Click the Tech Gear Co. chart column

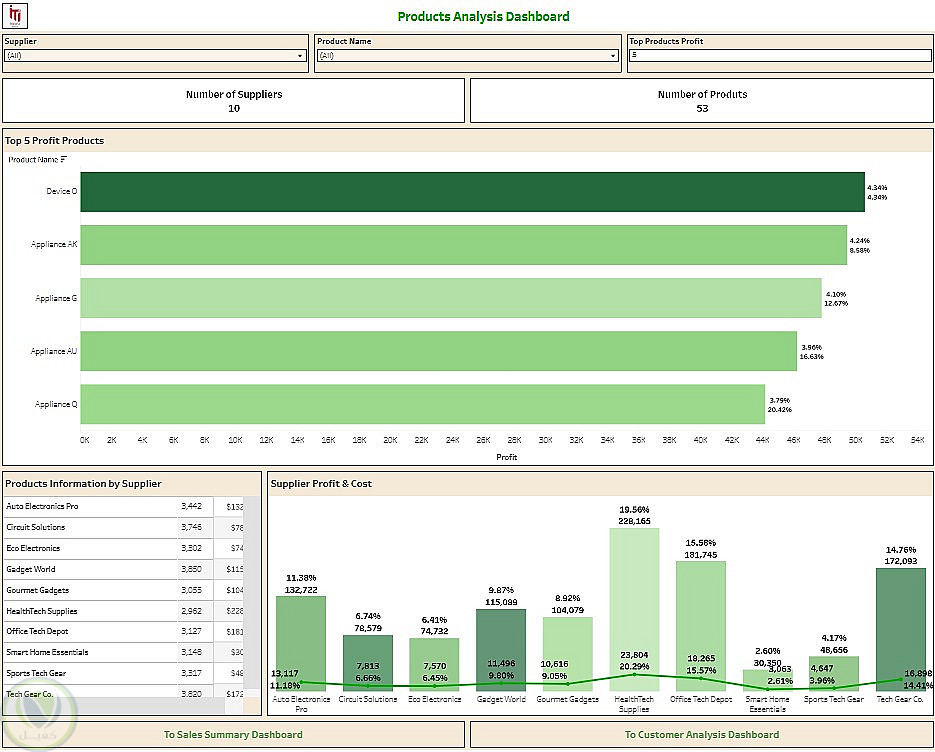pyautogui.click(x=900, y=629)
